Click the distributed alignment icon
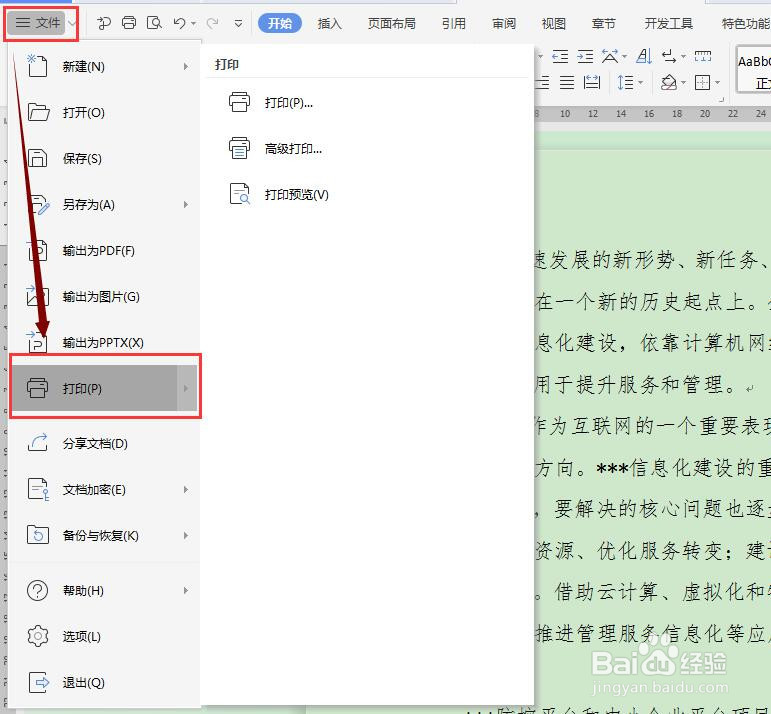The image size is (771, 714). 592,82
